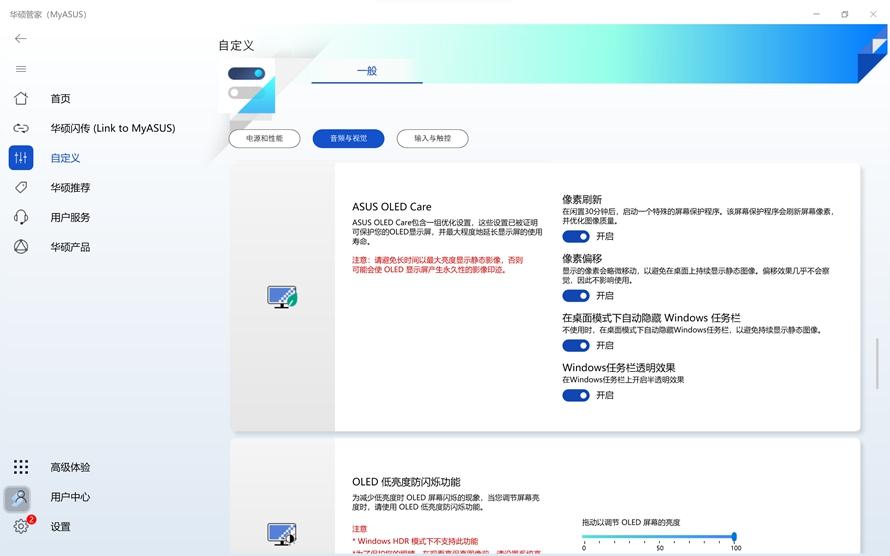Open 华硕推荐 tag icon
Image resolution: width=890 pixels, height=556 pixels.
point(20,188)
